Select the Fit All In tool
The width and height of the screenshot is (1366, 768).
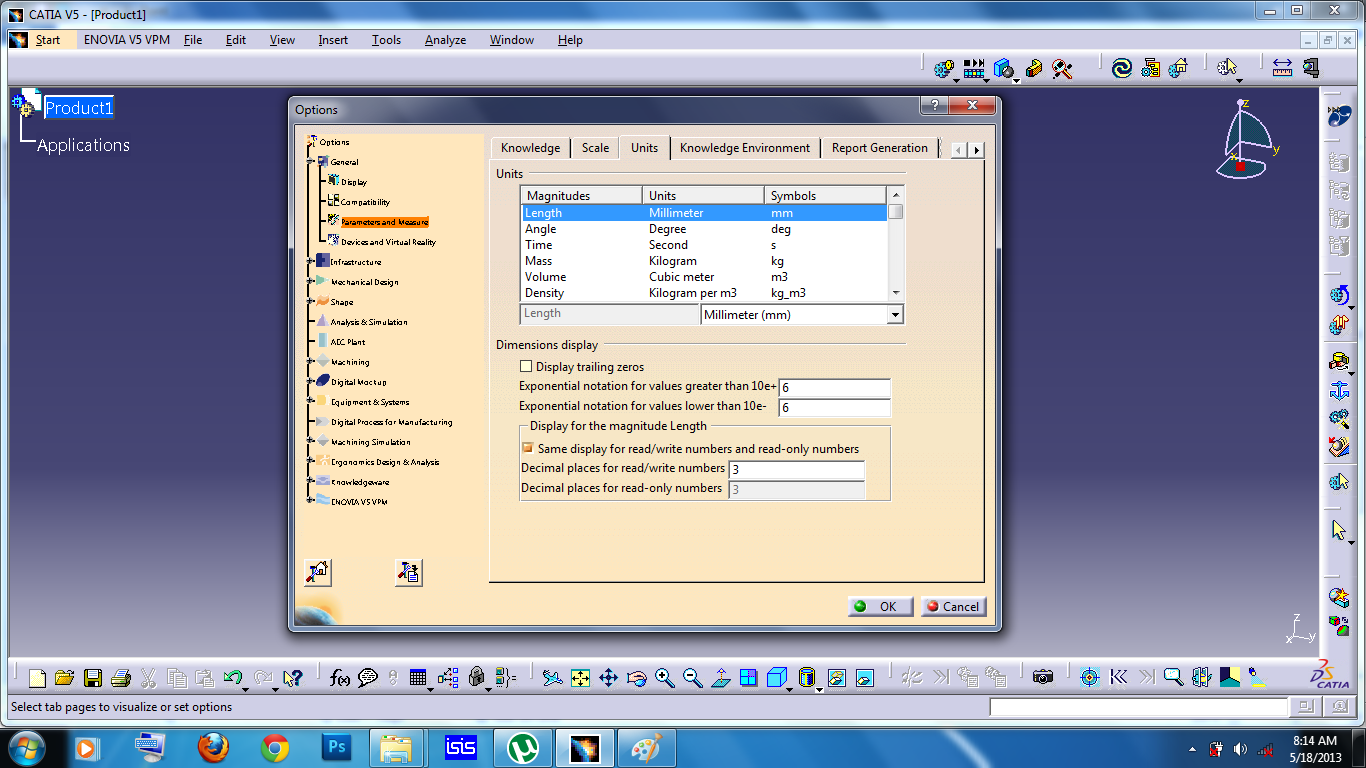[x=581, y=677]
